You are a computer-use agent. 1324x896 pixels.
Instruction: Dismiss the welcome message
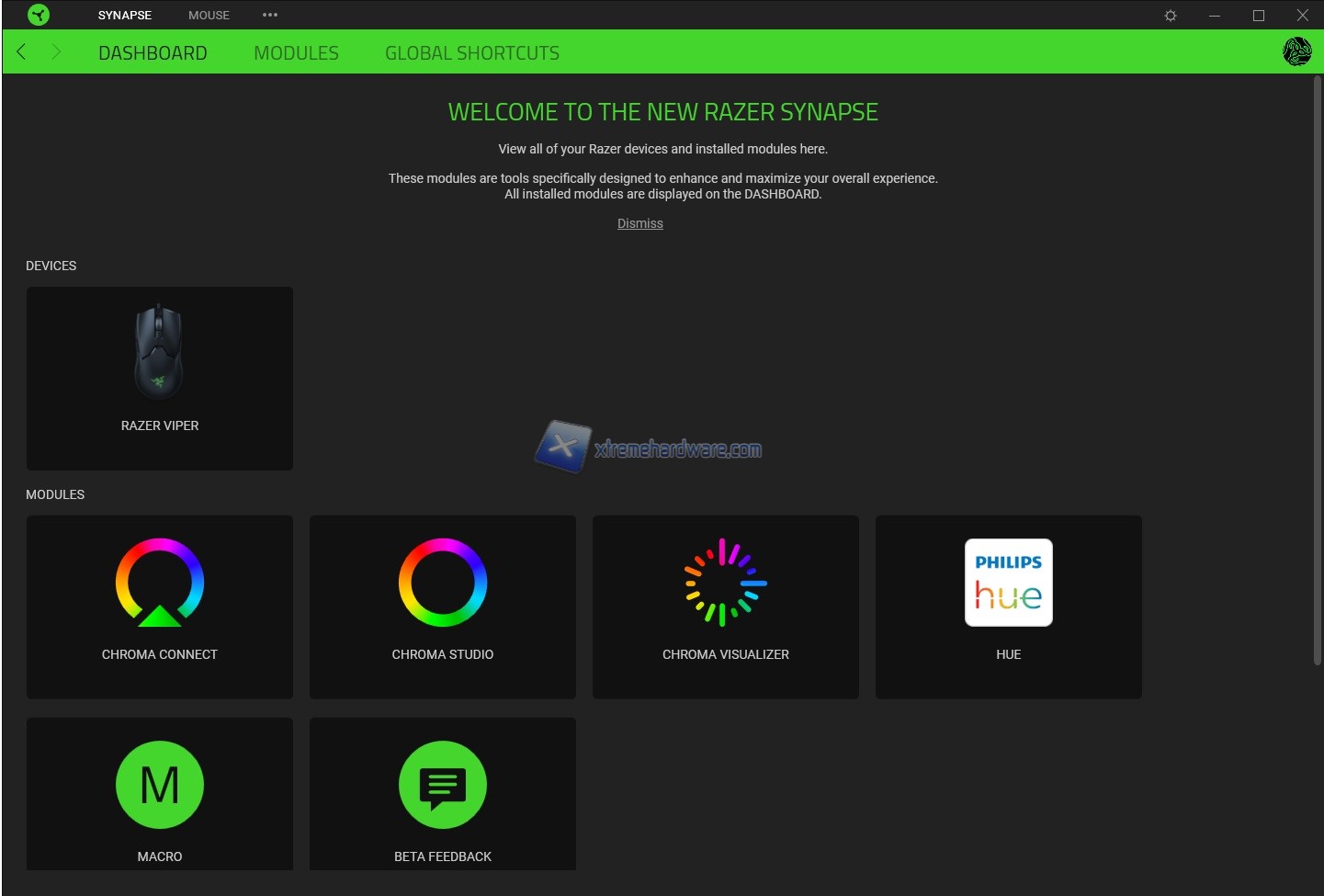tap(639, 223)
